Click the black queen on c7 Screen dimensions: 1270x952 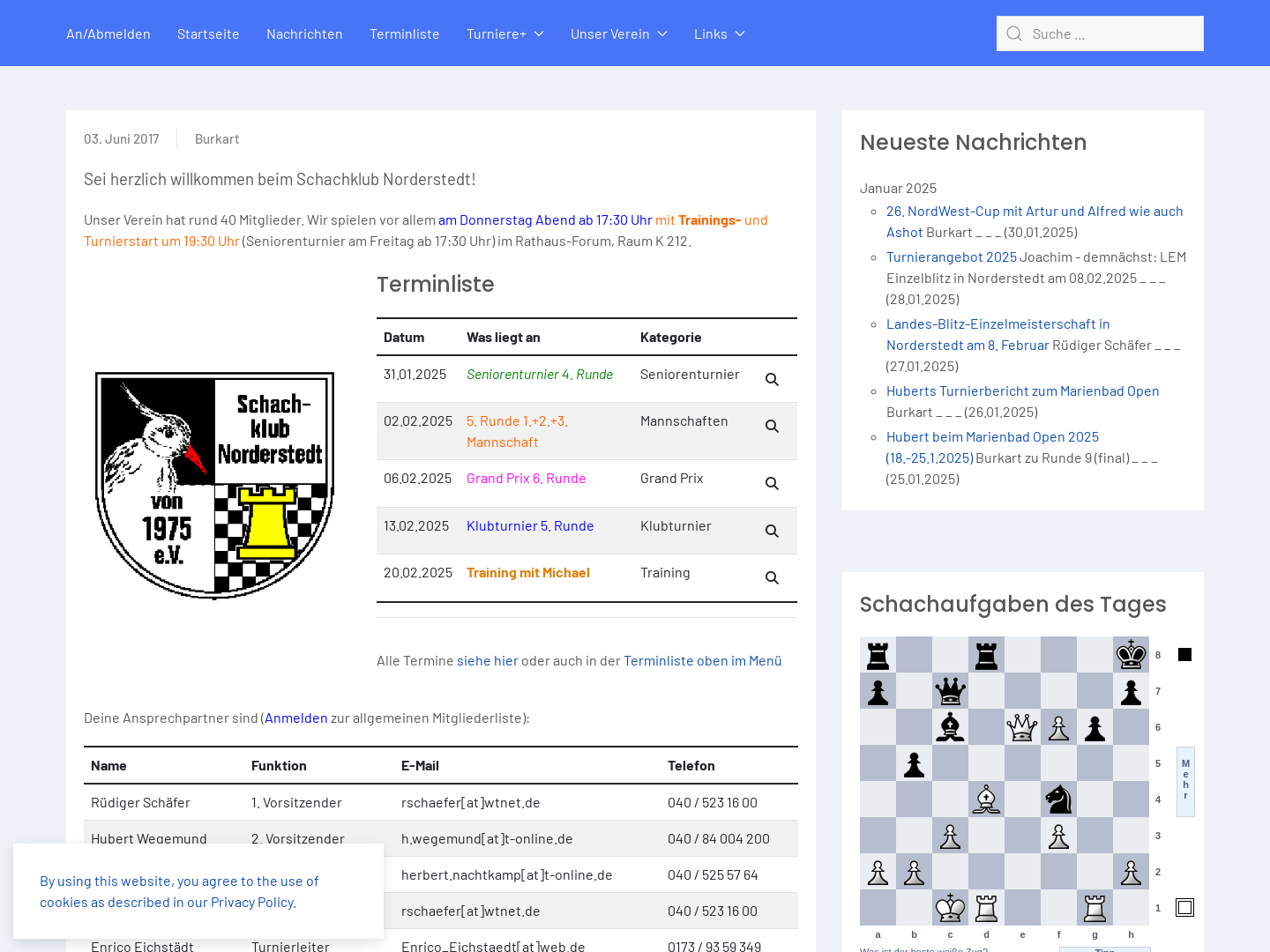pos(950,691)
